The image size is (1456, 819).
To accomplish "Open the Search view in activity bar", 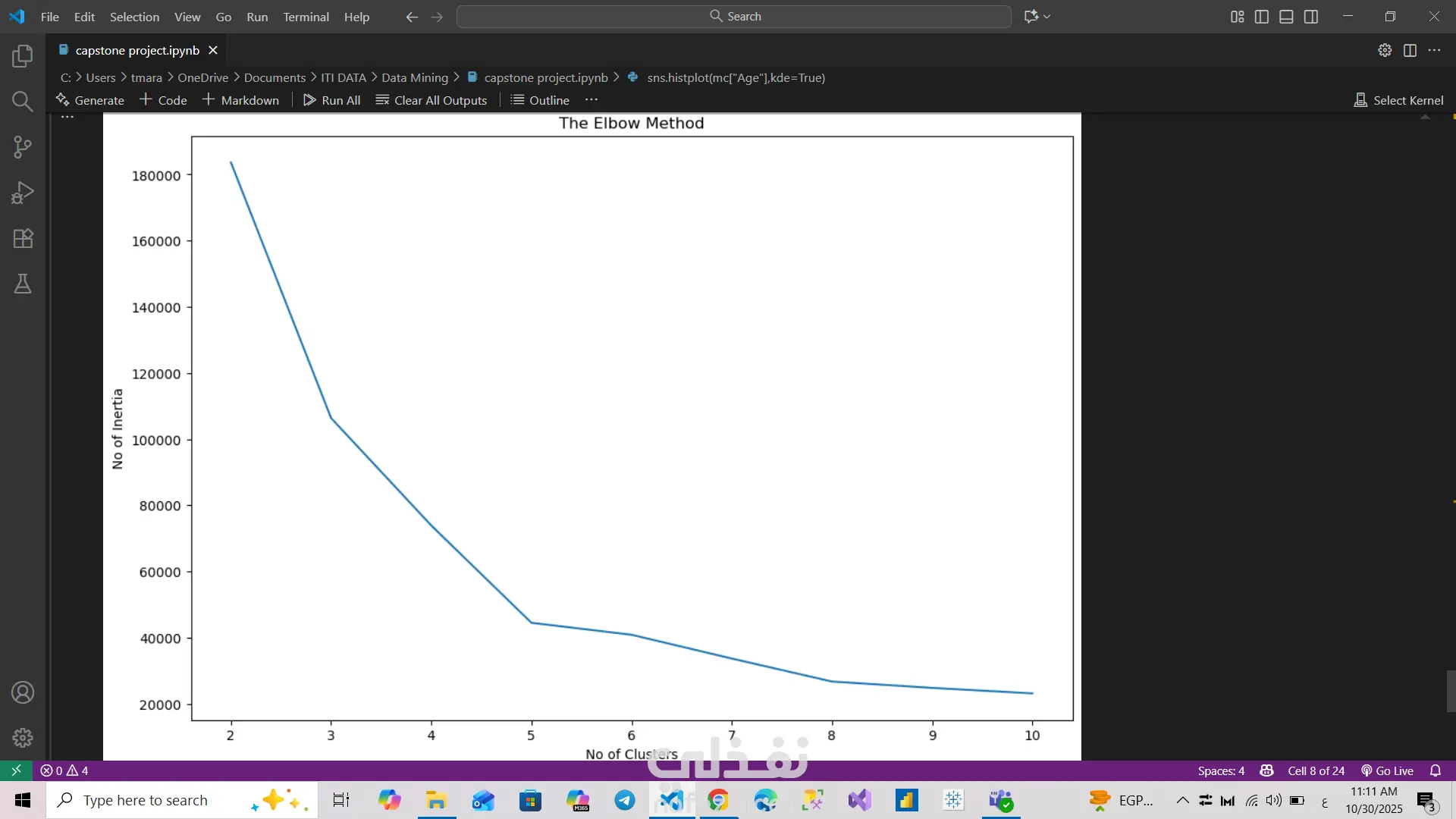I will pos(23,101).
